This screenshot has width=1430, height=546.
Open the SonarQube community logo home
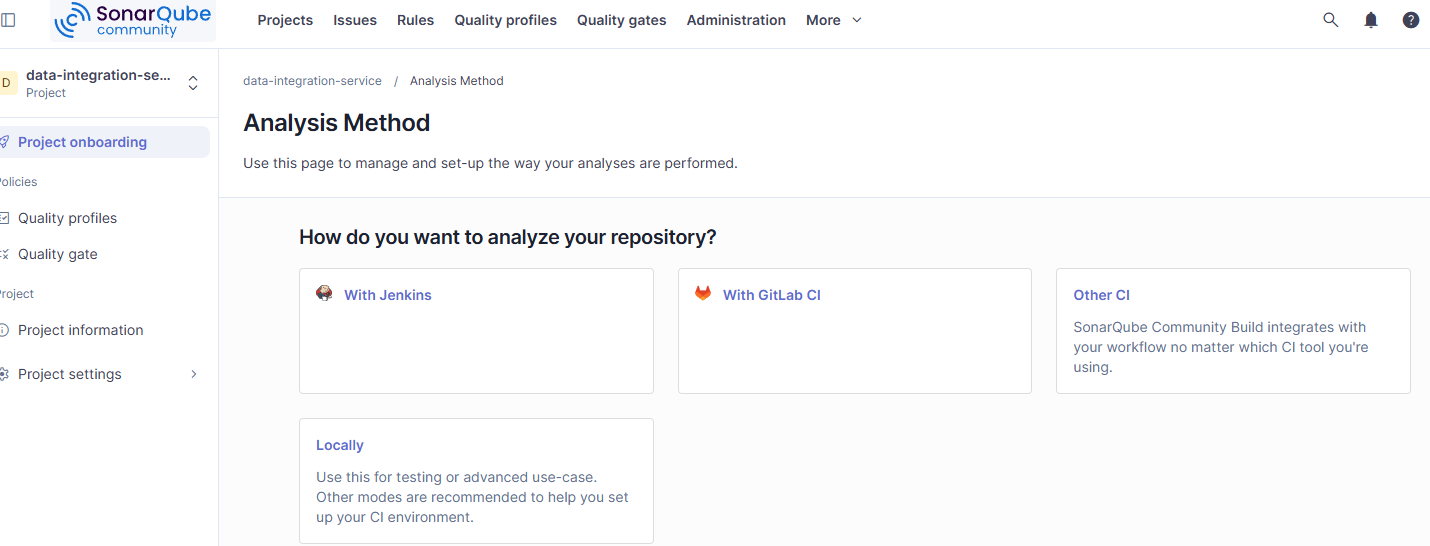[x=133, y=20]
